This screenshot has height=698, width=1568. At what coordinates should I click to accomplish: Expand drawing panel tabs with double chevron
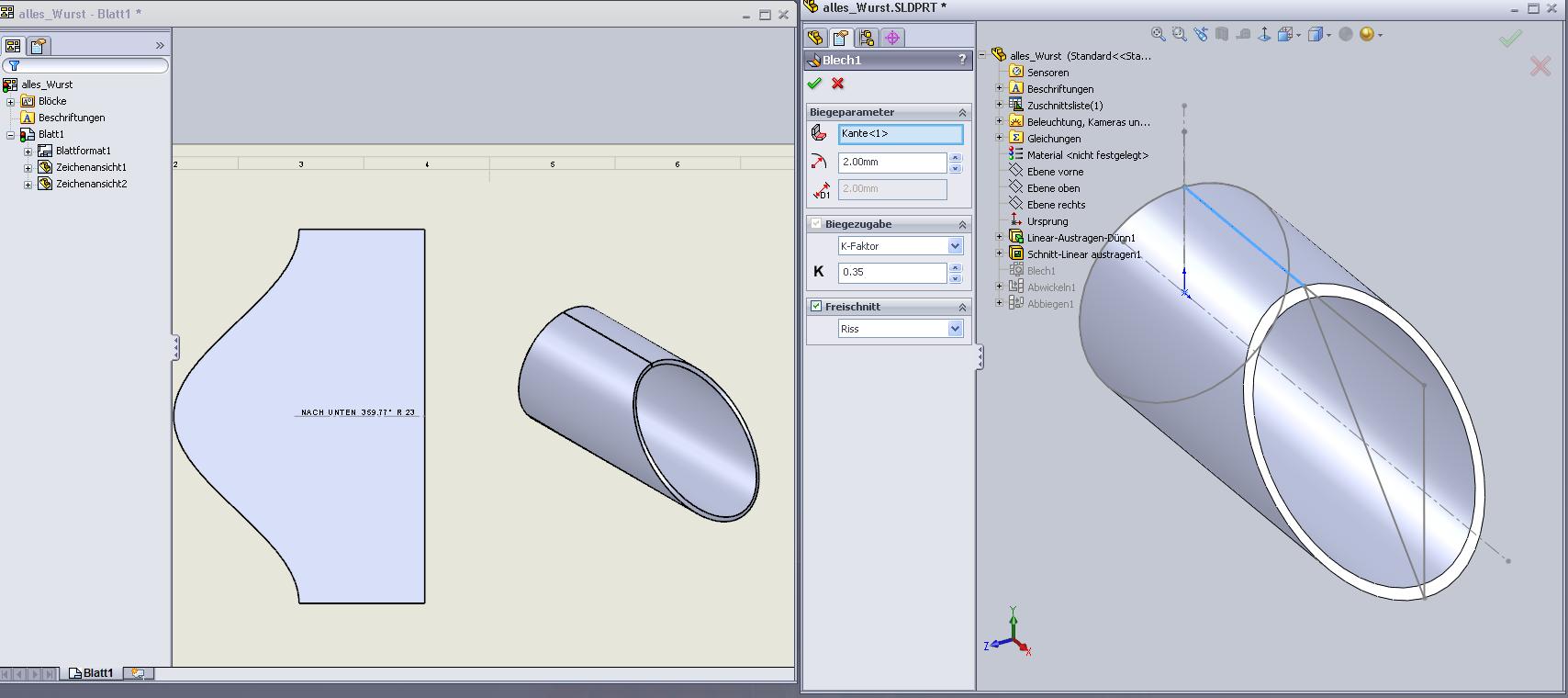[x=160, y=45]
